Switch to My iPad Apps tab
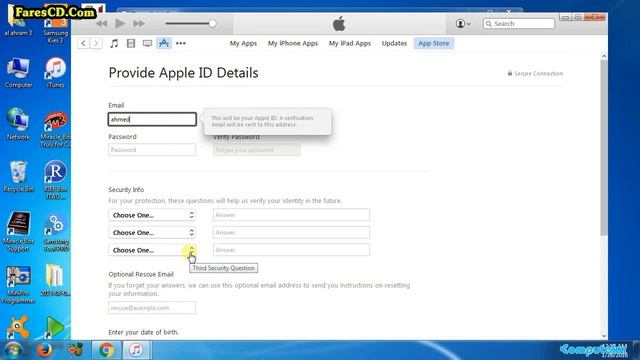The height and width of the screenshot is (360, 640). pyautogui.click(x=350, y=43)
